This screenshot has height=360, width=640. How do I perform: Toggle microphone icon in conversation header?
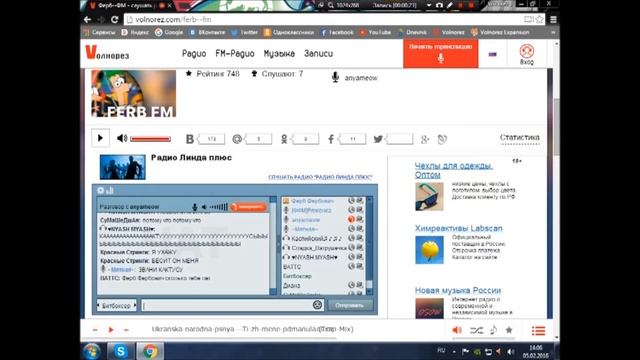click(195, 207)
